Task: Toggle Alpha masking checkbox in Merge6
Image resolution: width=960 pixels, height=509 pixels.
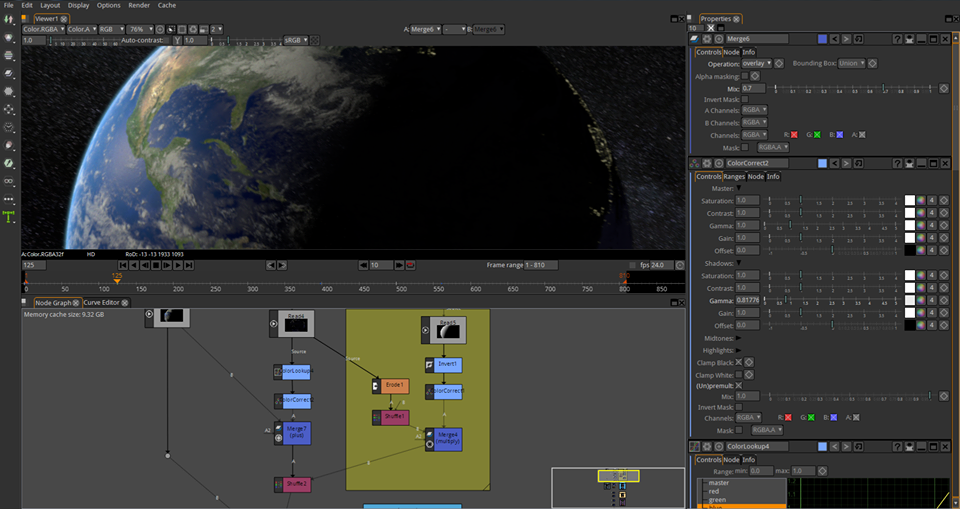Action: [x=744, y=76]
